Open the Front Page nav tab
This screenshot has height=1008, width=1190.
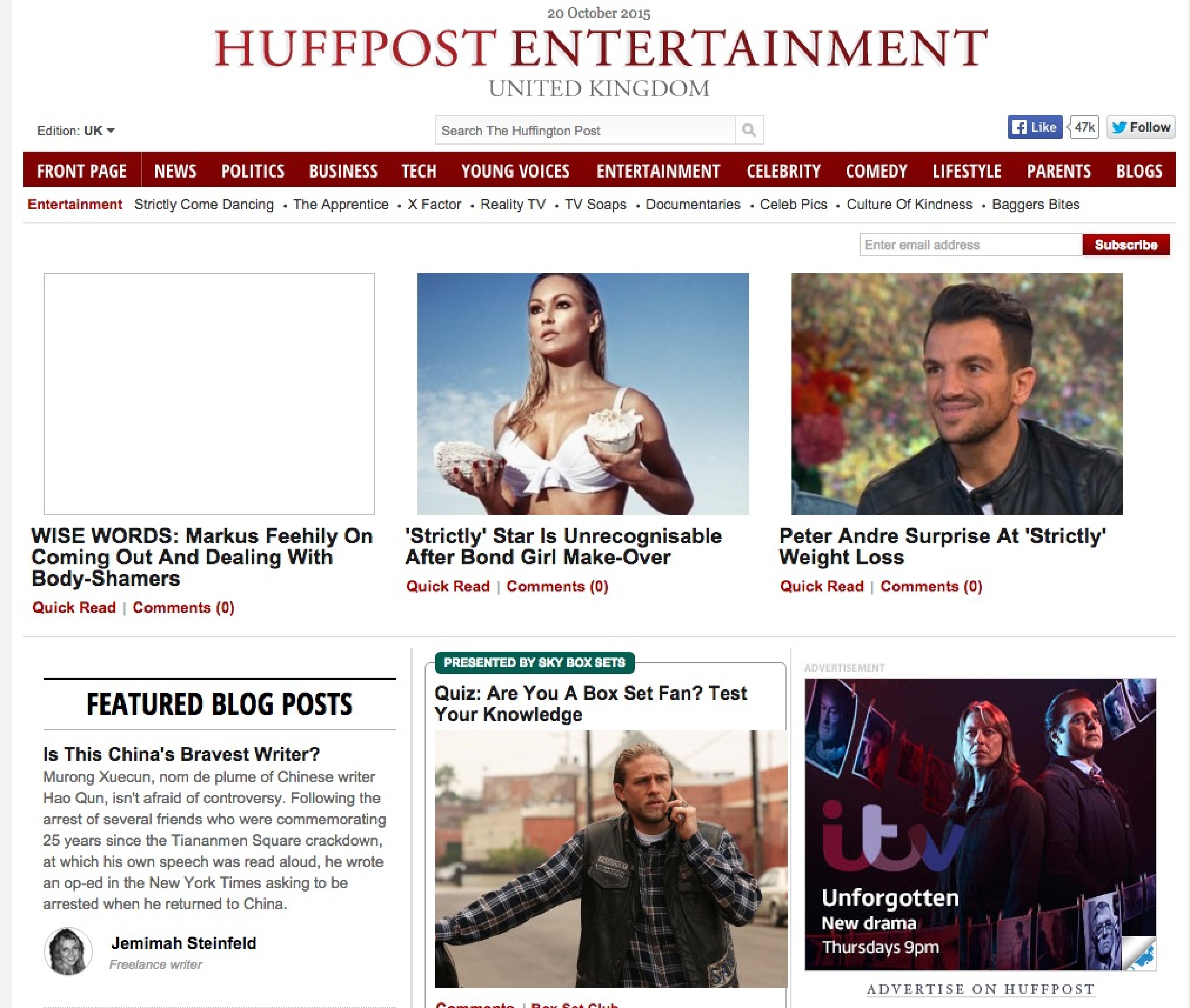point(82,171)
